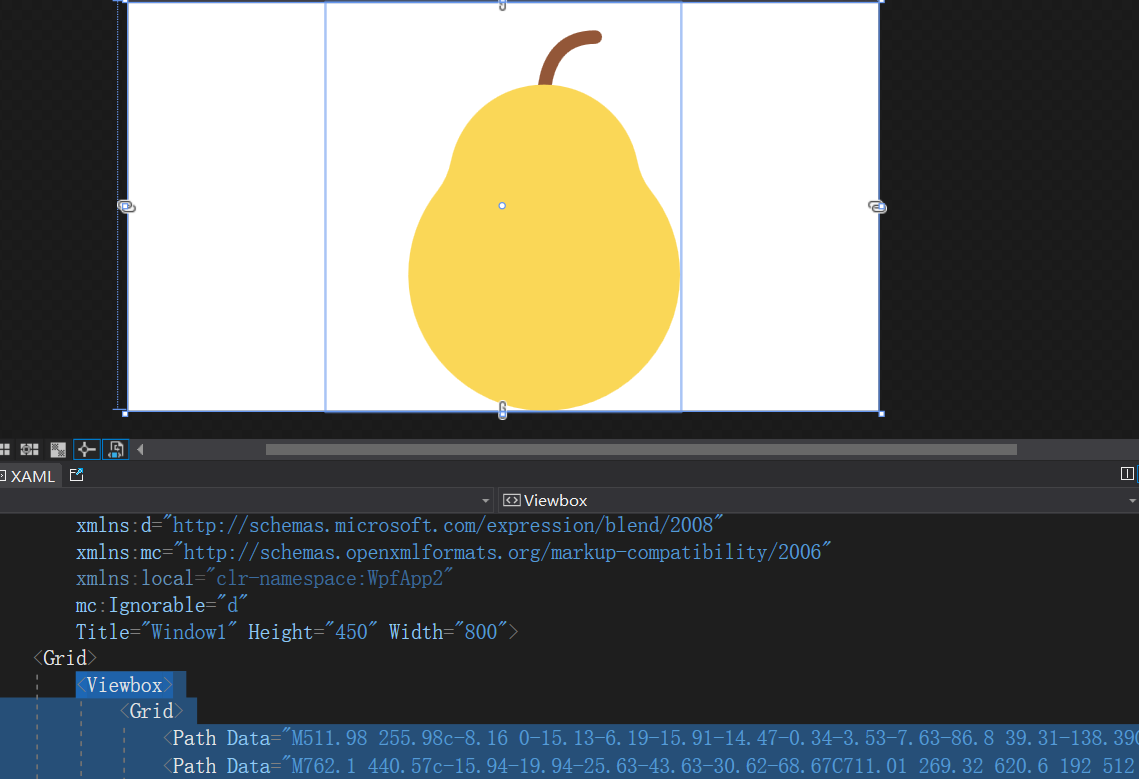Click the center point marker on the pear

pos(502,206)
